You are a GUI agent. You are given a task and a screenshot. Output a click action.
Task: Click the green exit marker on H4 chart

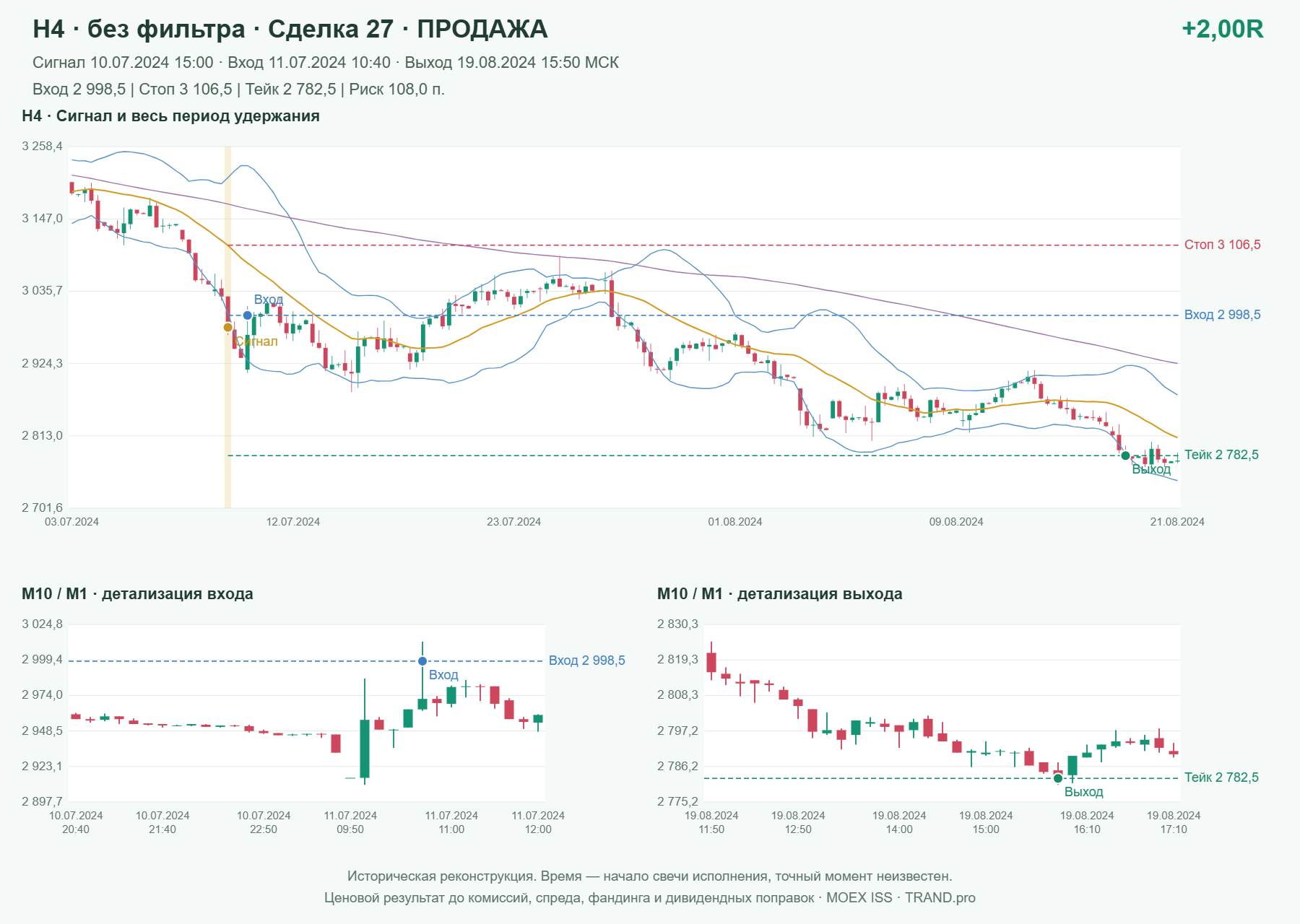[x=1125, y=456]
